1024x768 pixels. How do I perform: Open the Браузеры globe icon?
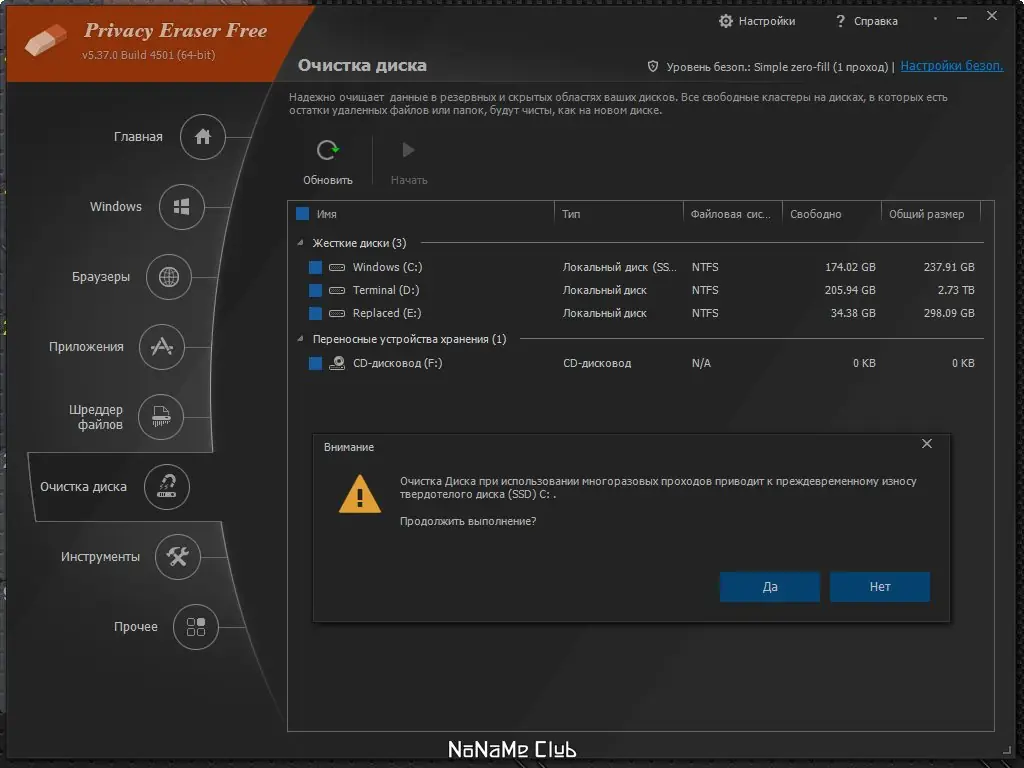168,277
